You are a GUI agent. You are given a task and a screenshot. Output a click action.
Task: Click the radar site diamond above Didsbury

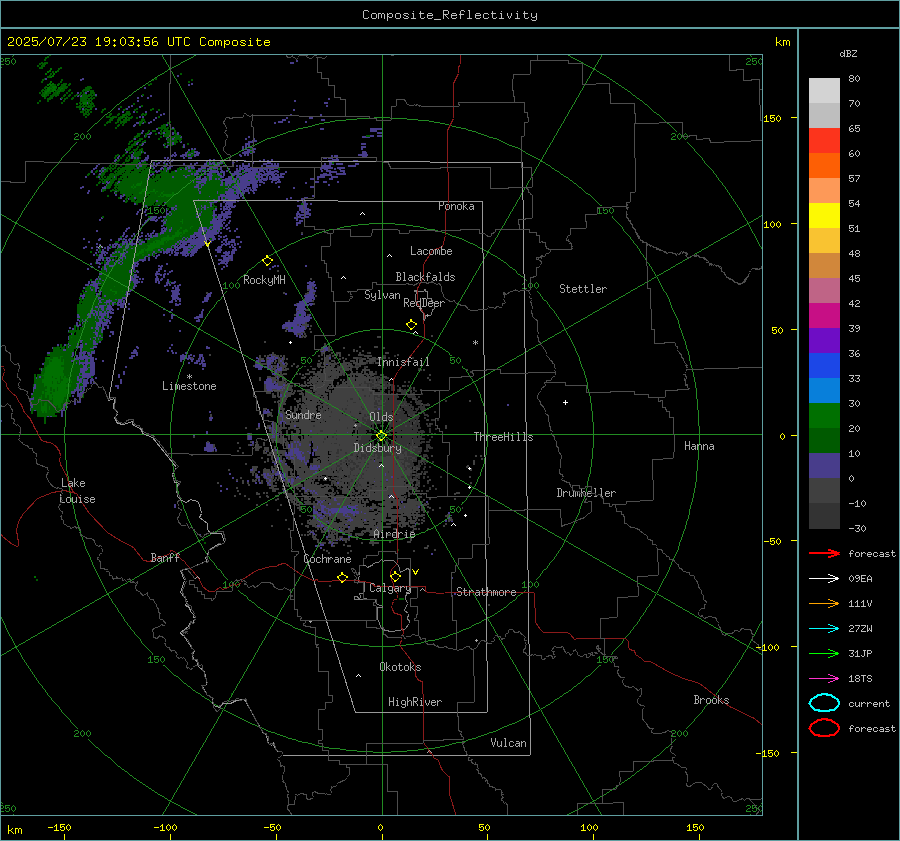(381, 436)
